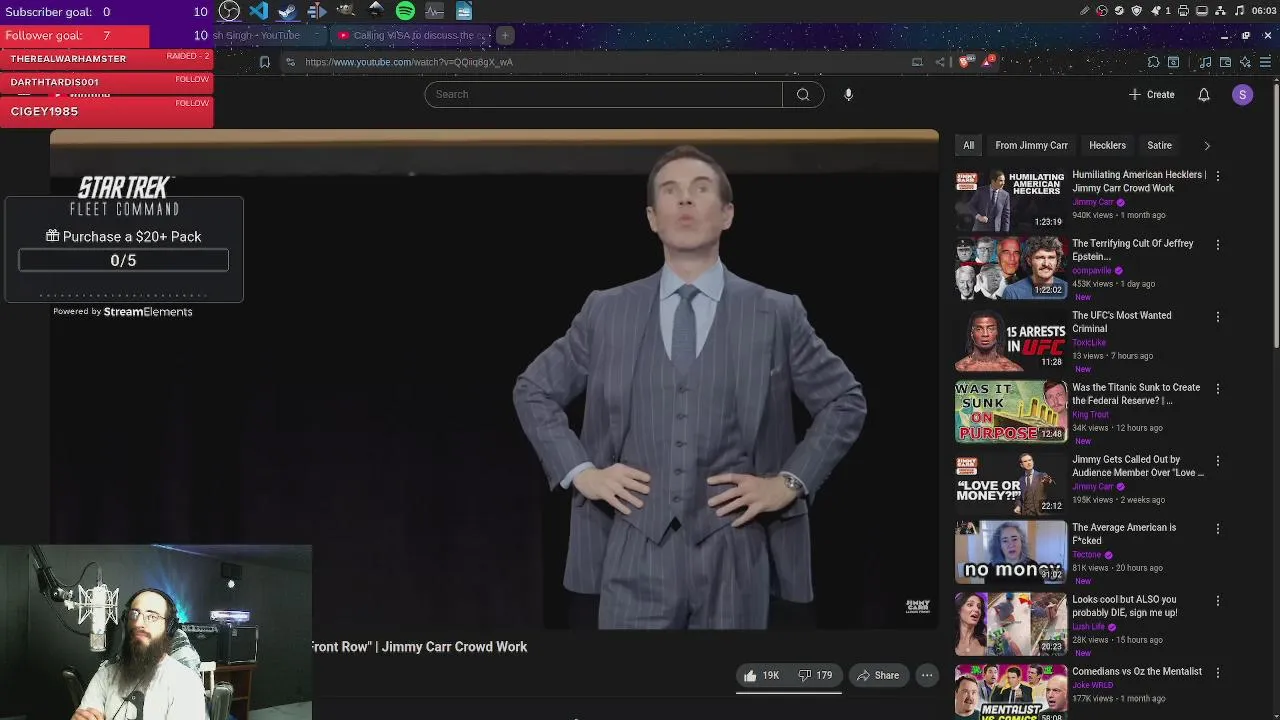
Task: Bookmark this page with the bookmark icon
Action: point(264,62)
